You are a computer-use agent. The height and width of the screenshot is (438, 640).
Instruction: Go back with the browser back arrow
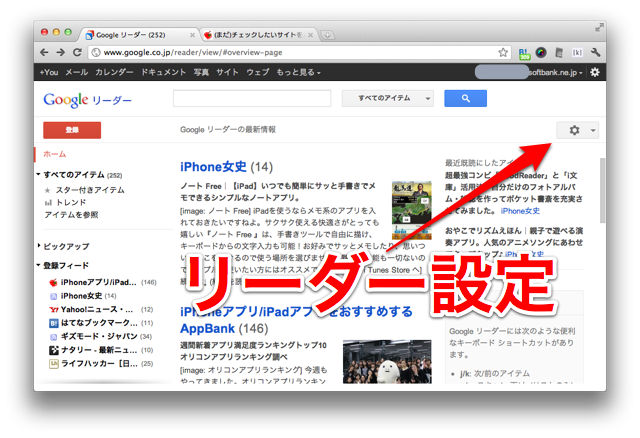[44, 52]
